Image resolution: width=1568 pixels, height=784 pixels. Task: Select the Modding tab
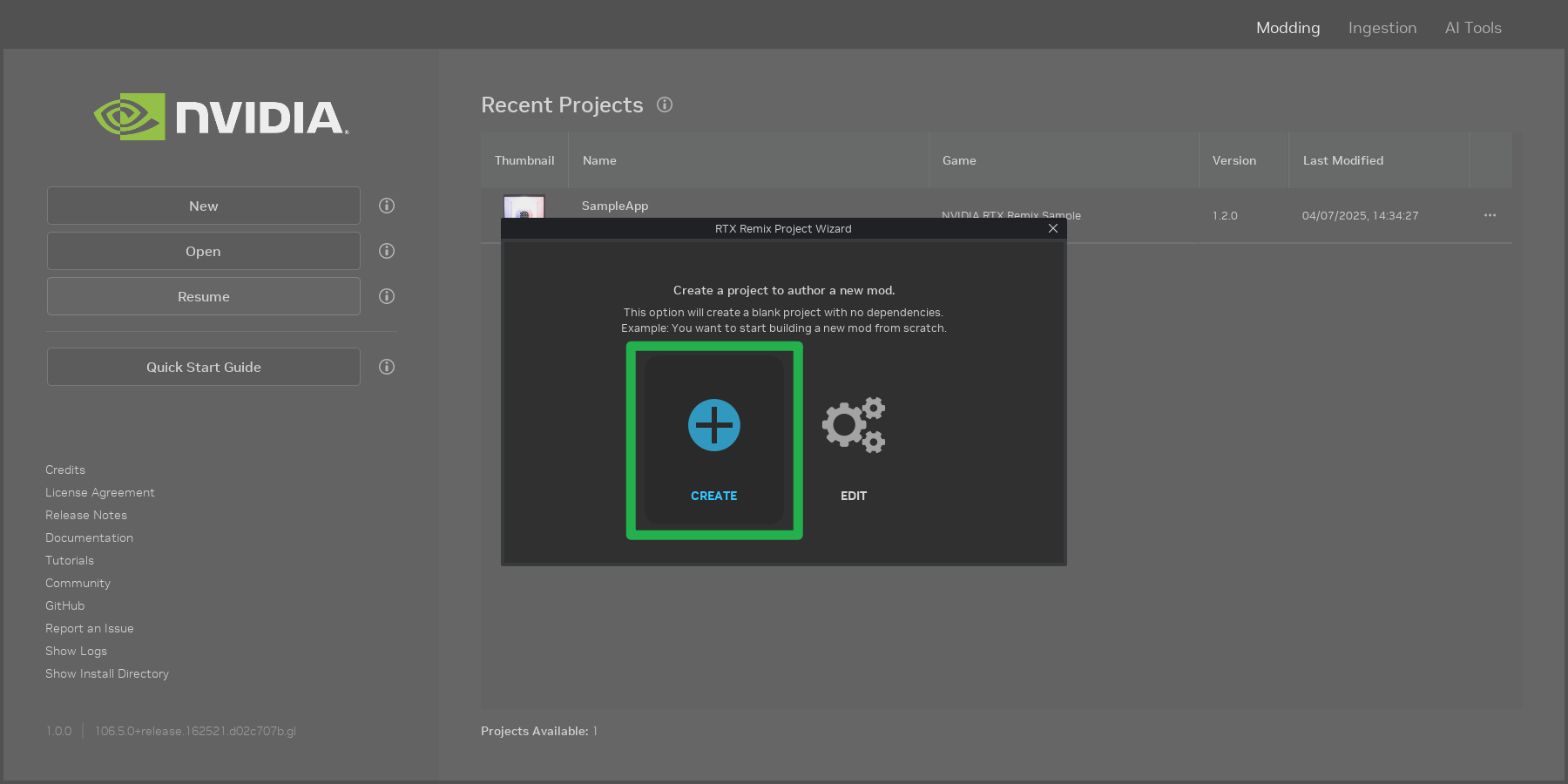(x=1288, y=27)
